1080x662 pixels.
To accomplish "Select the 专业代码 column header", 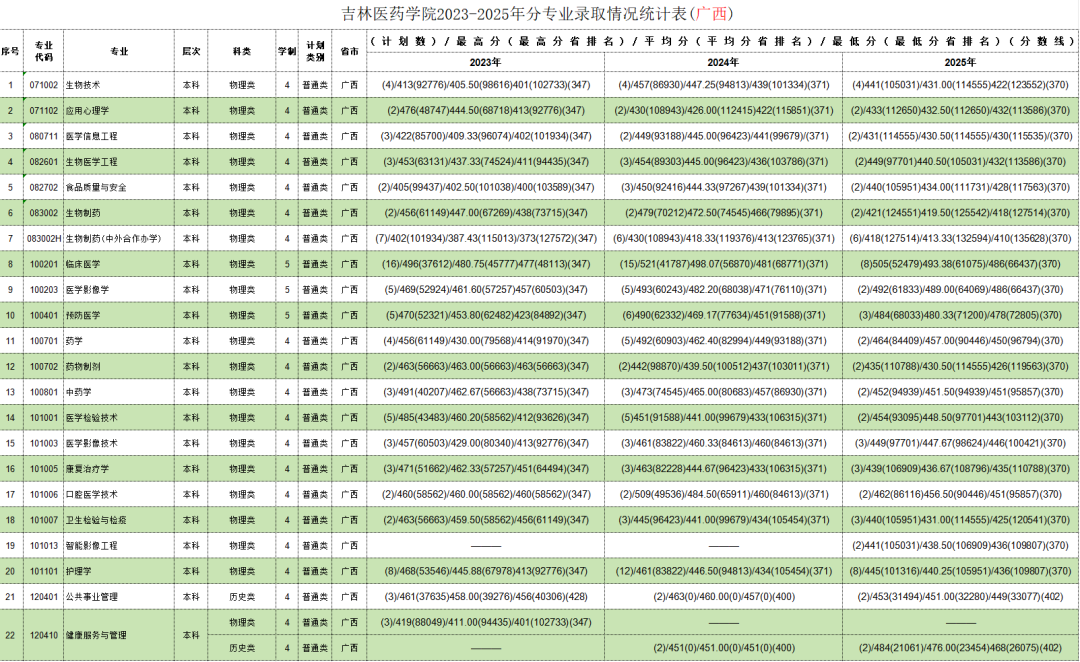I will click(43, 51).
